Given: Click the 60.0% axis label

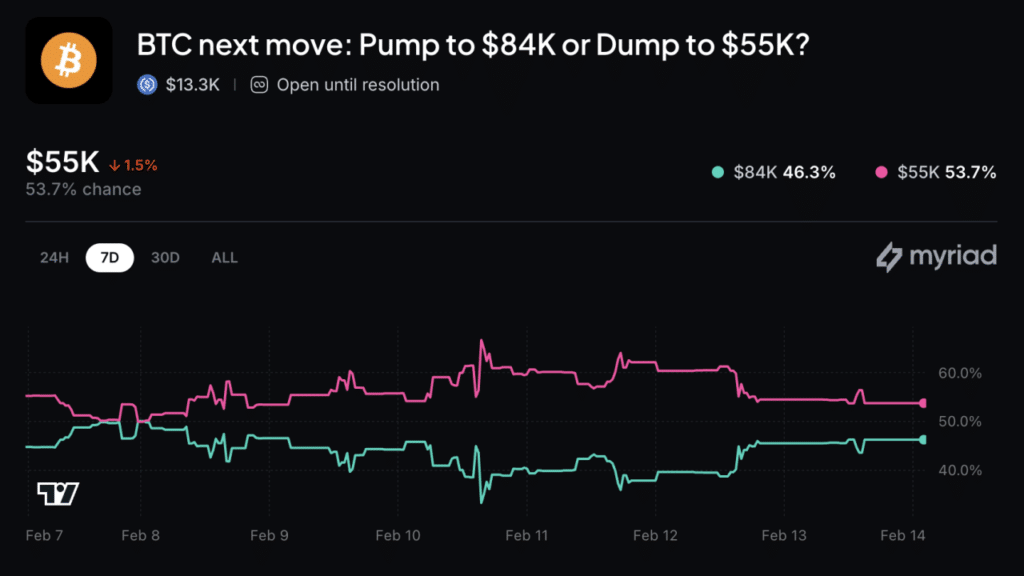Looking at the screenshot, I should point(959,373).
